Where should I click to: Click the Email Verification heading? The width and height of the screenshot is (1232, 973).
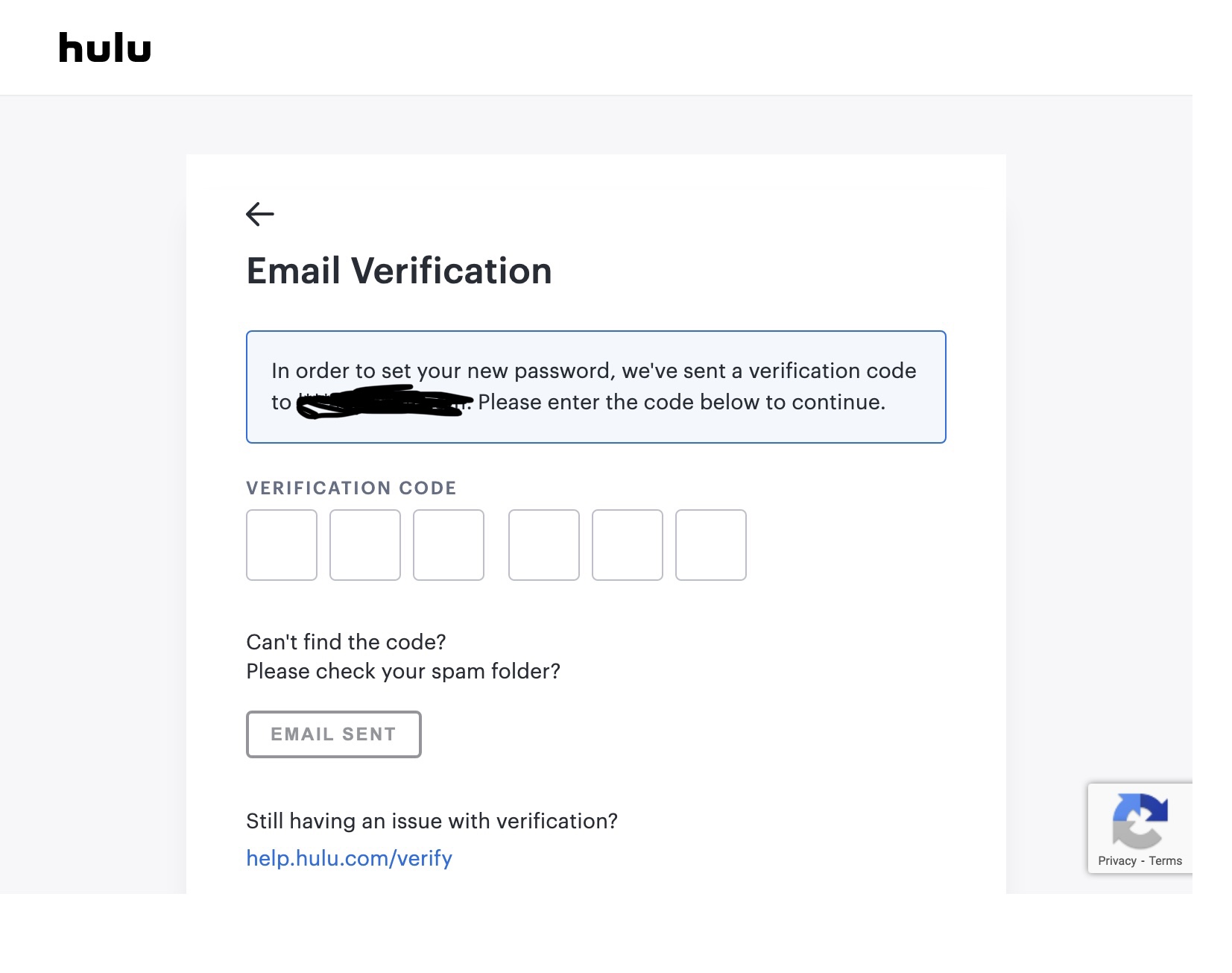pos(399,271)
